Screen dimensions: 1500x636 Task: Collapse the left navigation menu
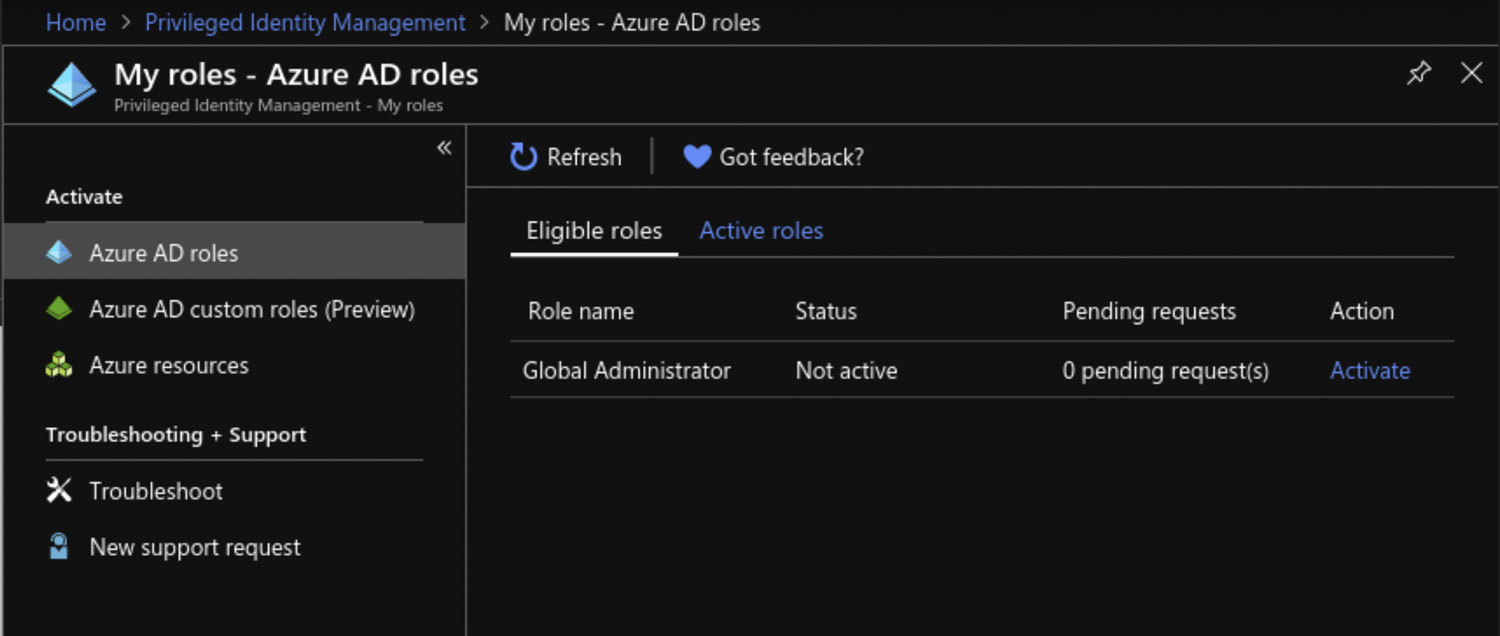tap(444, 148)
